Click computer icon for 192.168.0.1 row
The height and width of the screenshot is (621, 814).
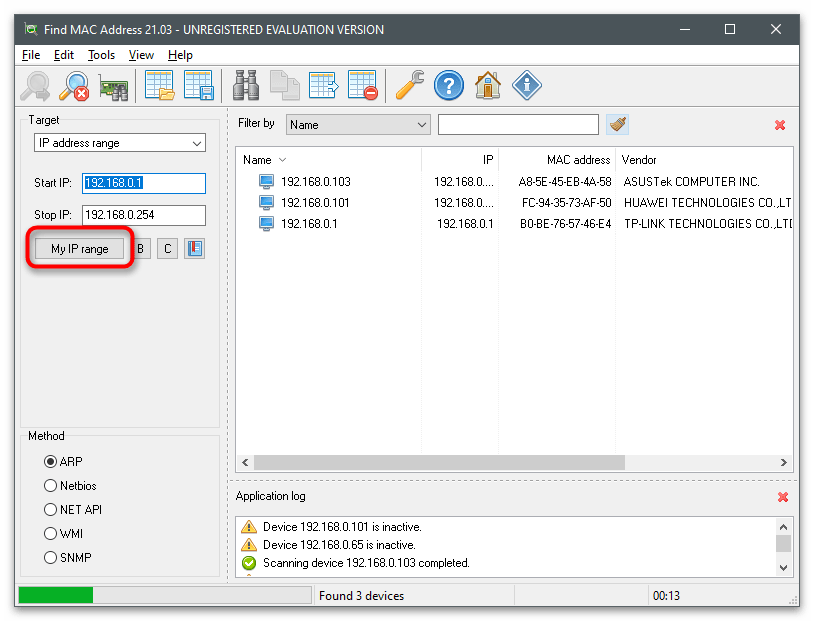[266, 224]
